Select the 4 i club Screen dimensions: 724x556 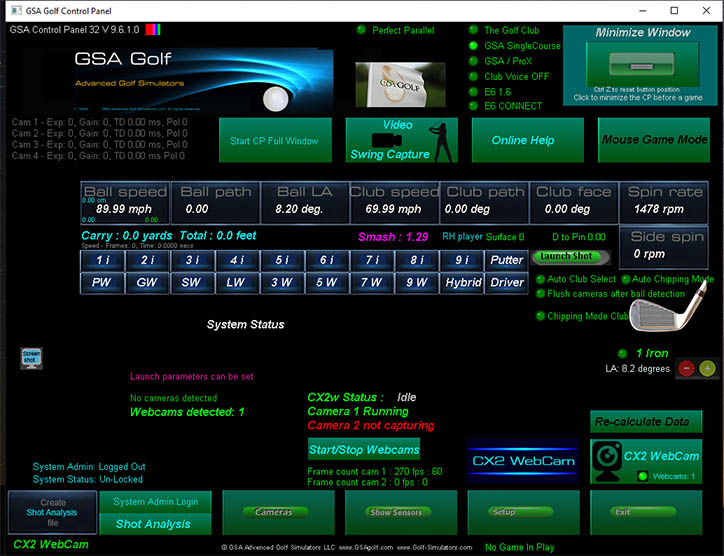[x=237, y=260]
